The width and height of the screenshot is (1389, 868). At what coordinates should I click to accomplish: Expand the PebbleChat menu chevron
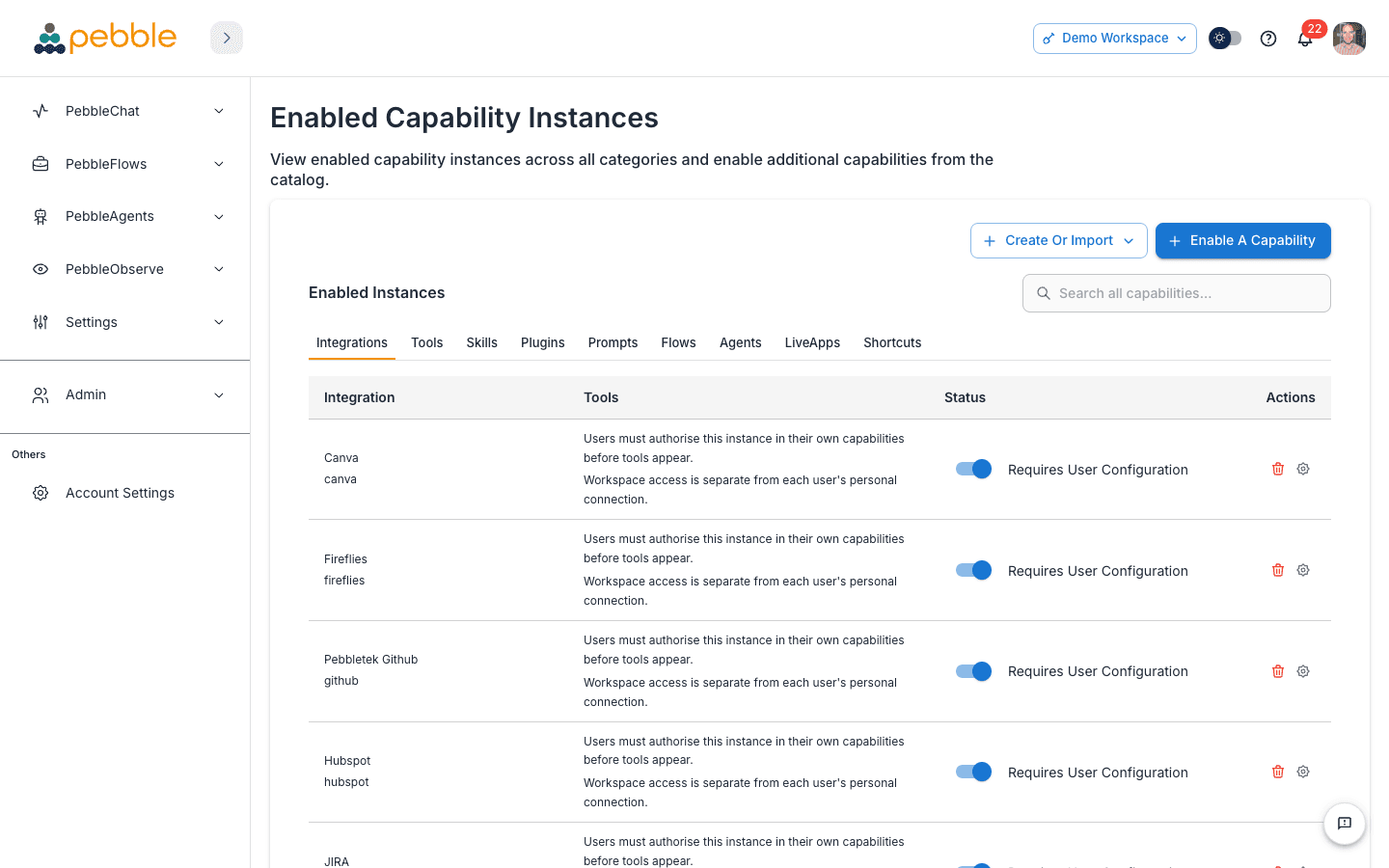point(219,111)
